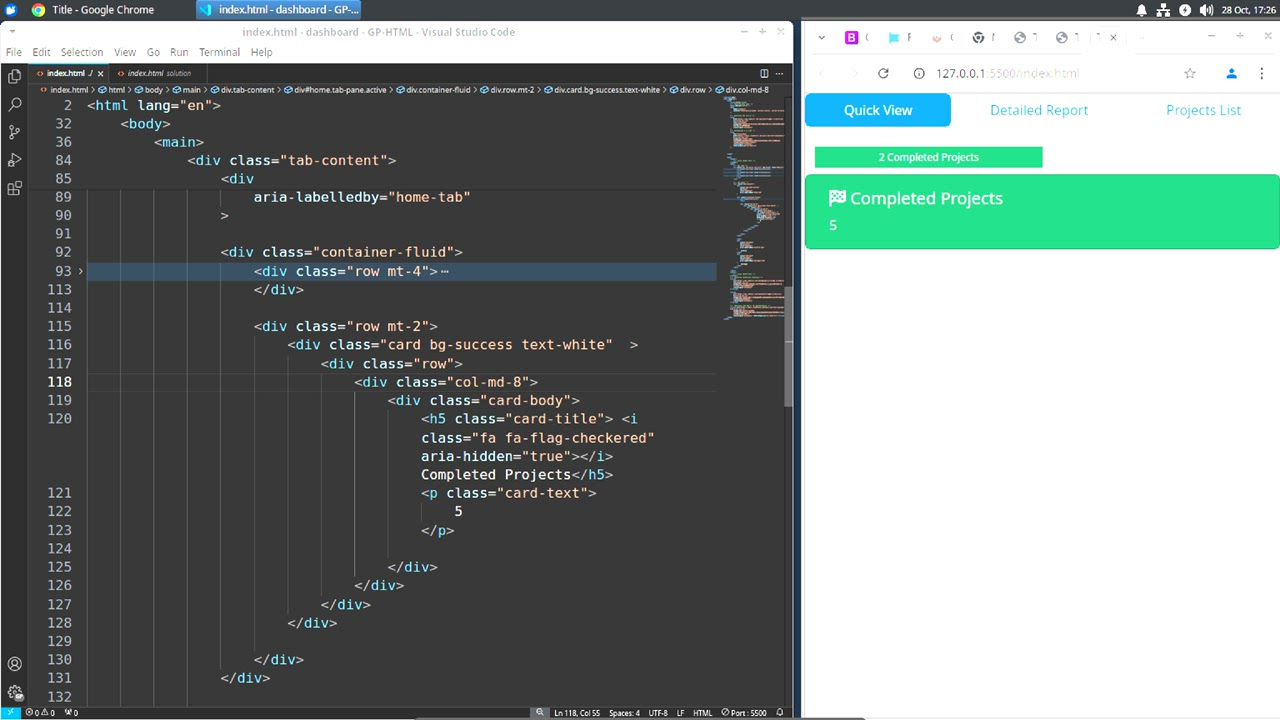This screenshot has height=720, width=1280.
Task: Click the zoom magnifier in status bar
Action: coord(540,713)
